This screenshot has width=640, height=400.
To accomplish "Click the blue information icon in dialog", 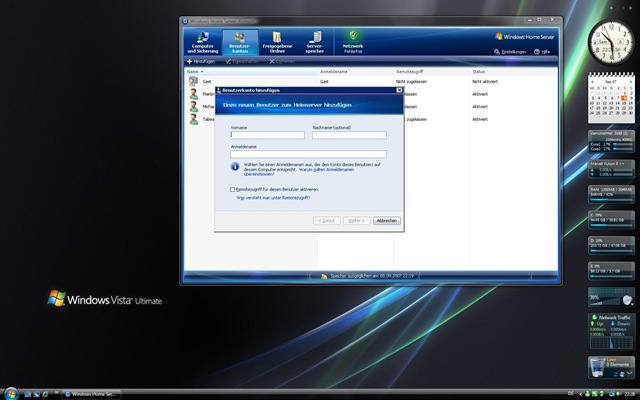I will (x=235, y=167).
